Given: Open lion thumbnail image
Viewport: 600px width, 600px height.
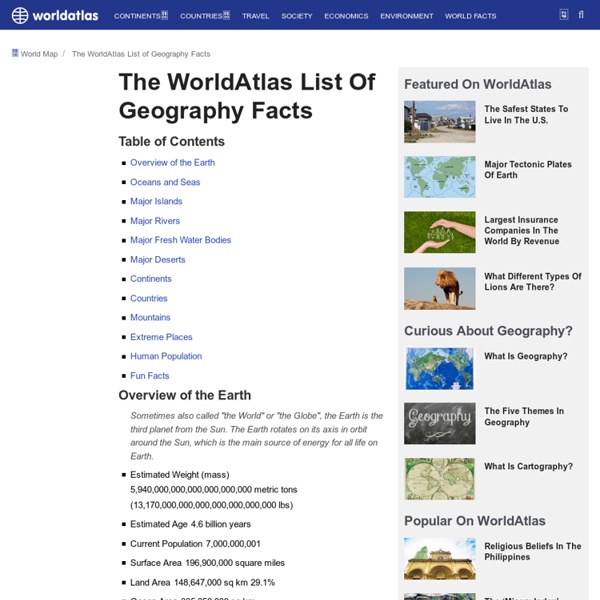Looking at the screenshot, I should (440, 289).
